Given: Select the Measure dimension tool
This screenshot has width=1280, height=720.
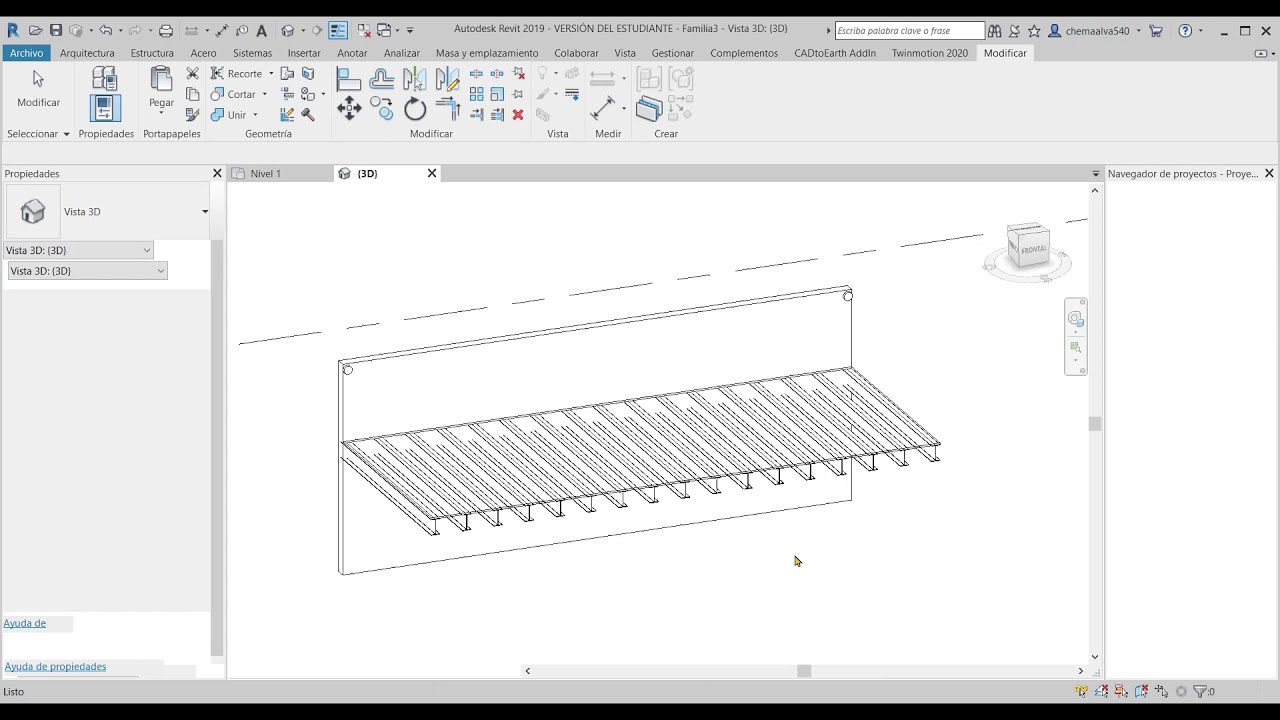Looking at the screenshot, I should point(603,108).
